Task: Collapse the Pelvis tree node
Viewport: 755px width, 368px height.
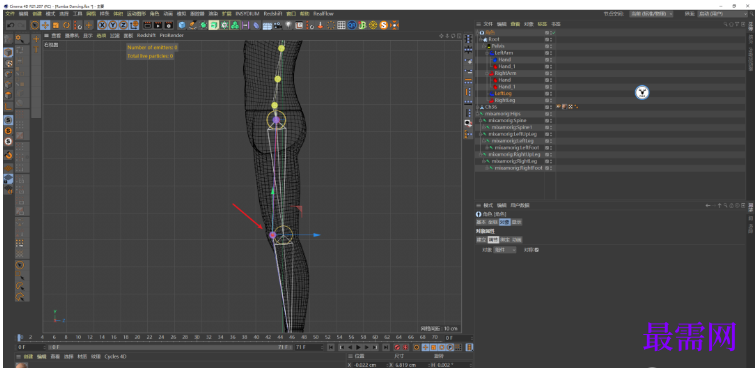Action: pos(483,46)
